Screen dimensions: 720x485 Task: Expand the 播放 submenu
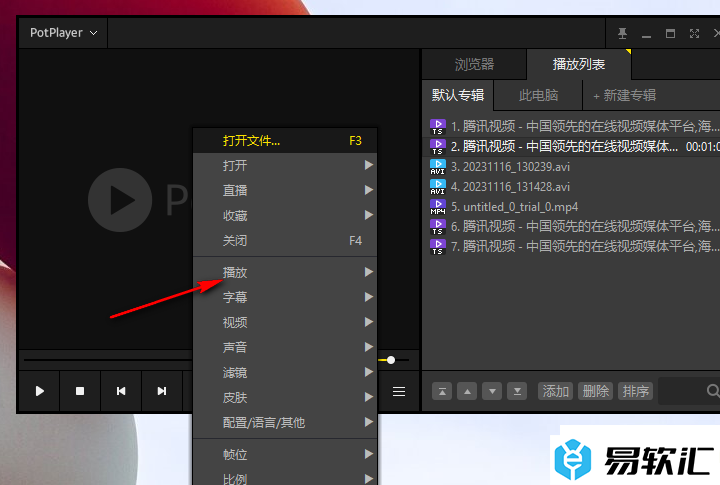tap(285, 272)
